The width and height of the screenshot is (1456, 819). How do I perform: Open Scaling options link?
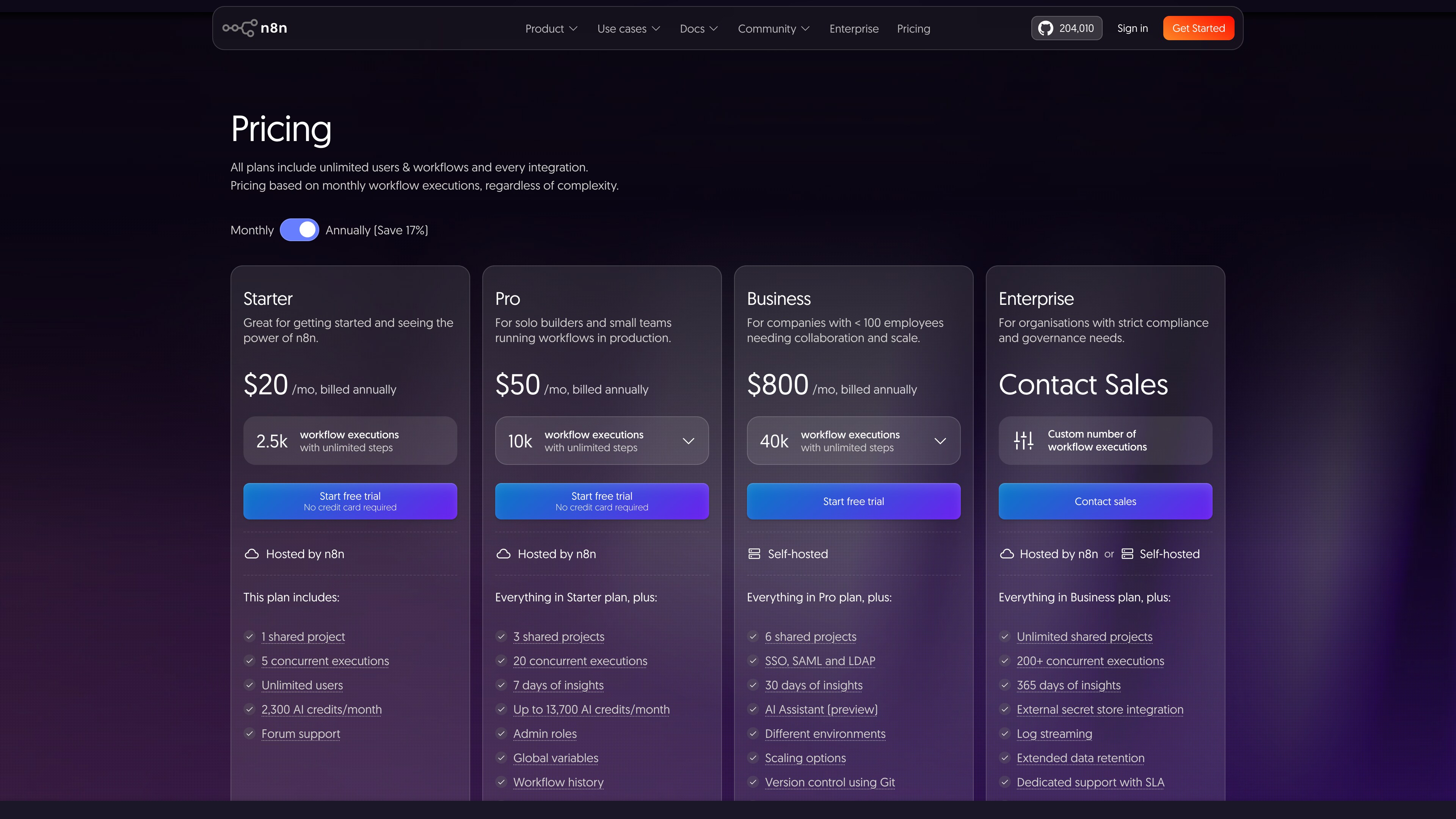(805, 758)
